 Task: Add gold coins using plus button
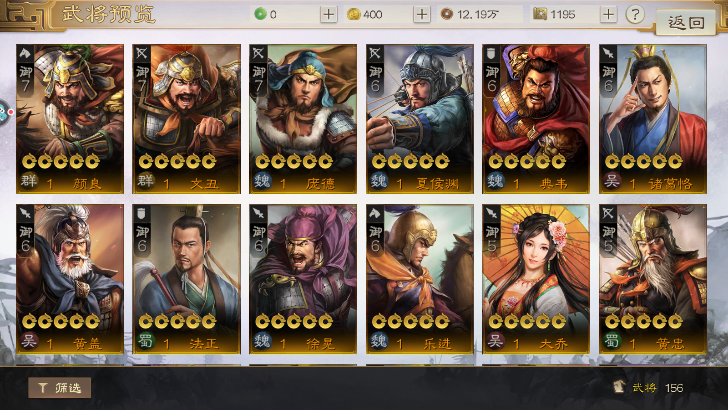pyautogui.click(x=422, y=14)
